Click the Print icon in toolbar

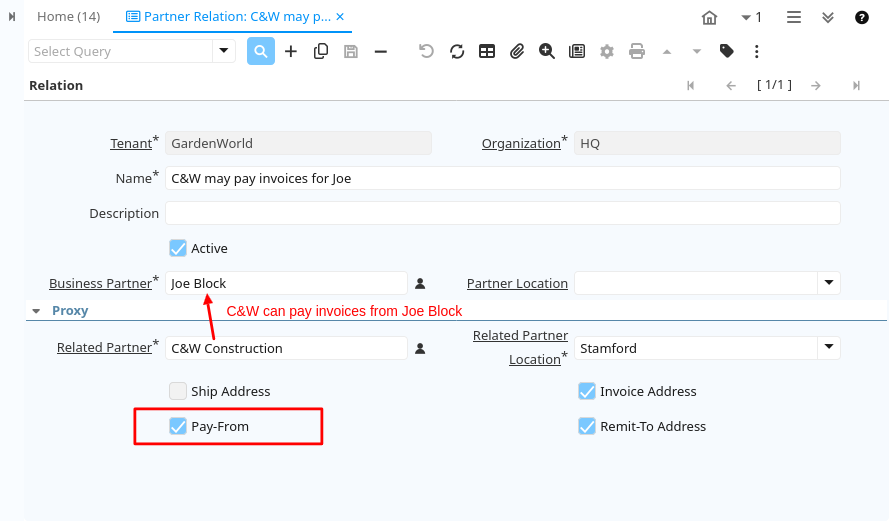click(637, 51)
